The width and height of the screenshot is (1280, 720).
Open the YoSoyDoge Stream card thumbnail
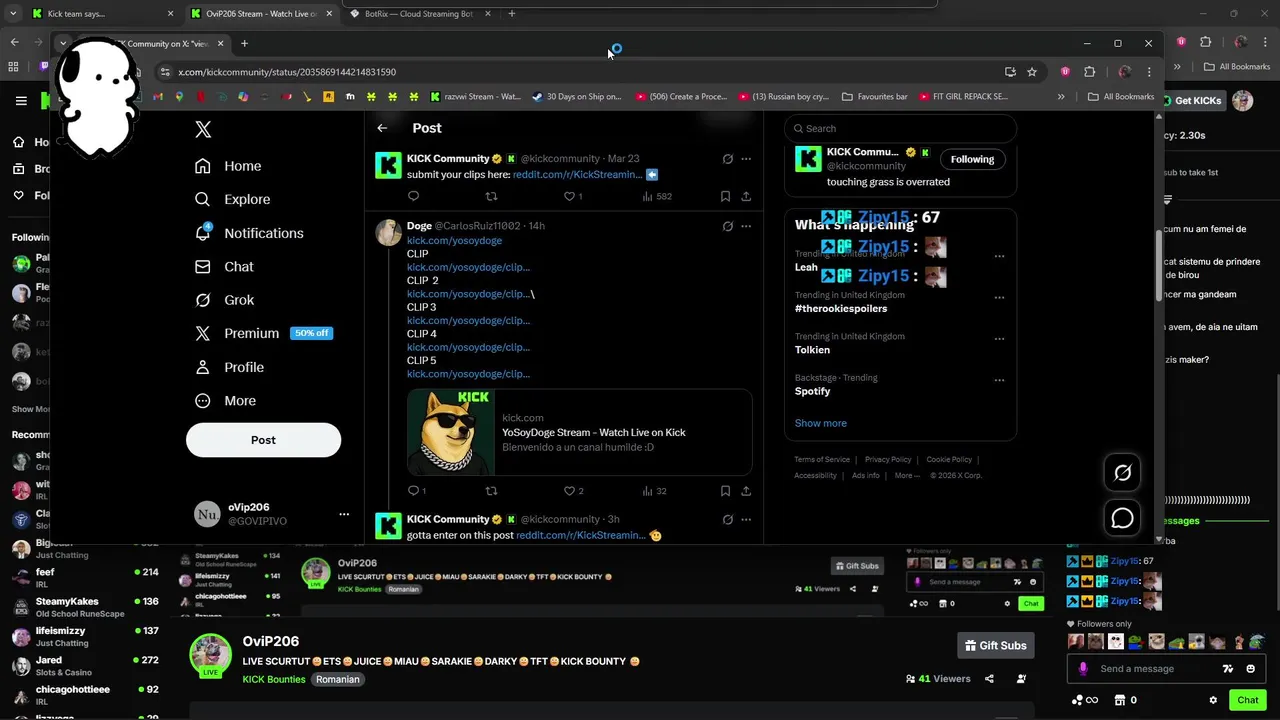pyautogui.click(x=450, y=432)
